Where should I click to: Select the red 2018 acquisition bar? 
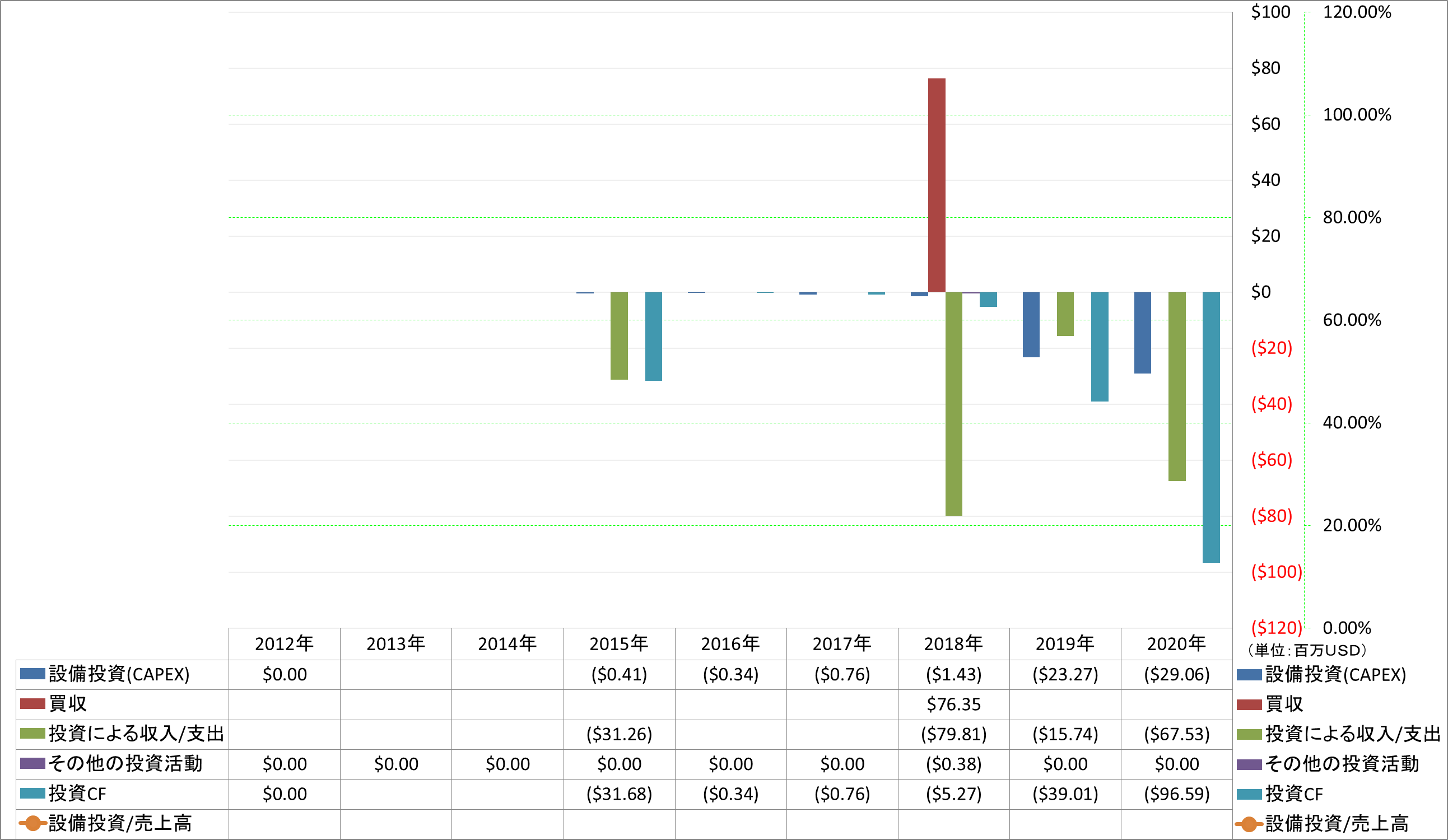pos(937,185)
